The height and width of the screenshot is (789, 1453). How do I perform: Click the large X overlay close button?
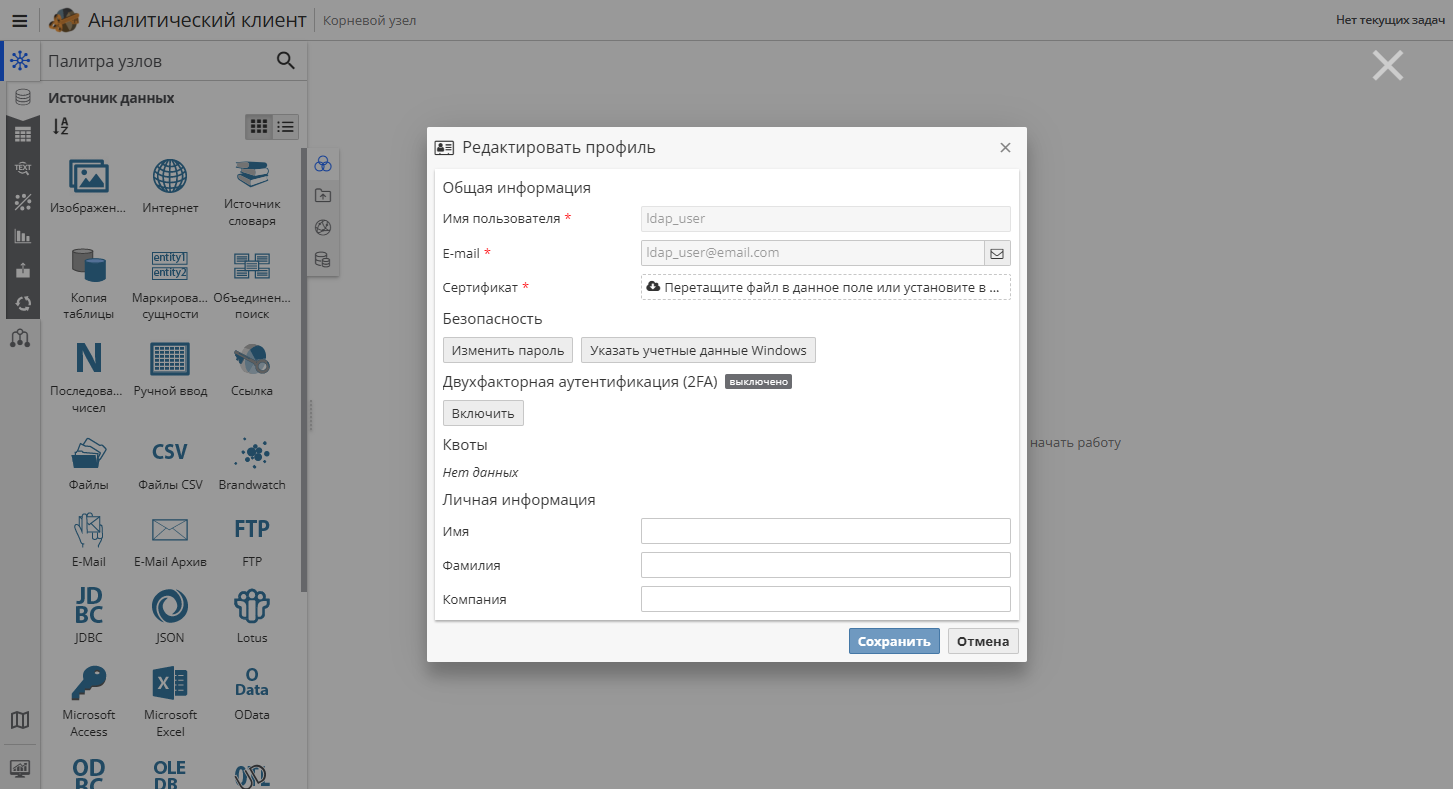click(x=1388, y=66)
